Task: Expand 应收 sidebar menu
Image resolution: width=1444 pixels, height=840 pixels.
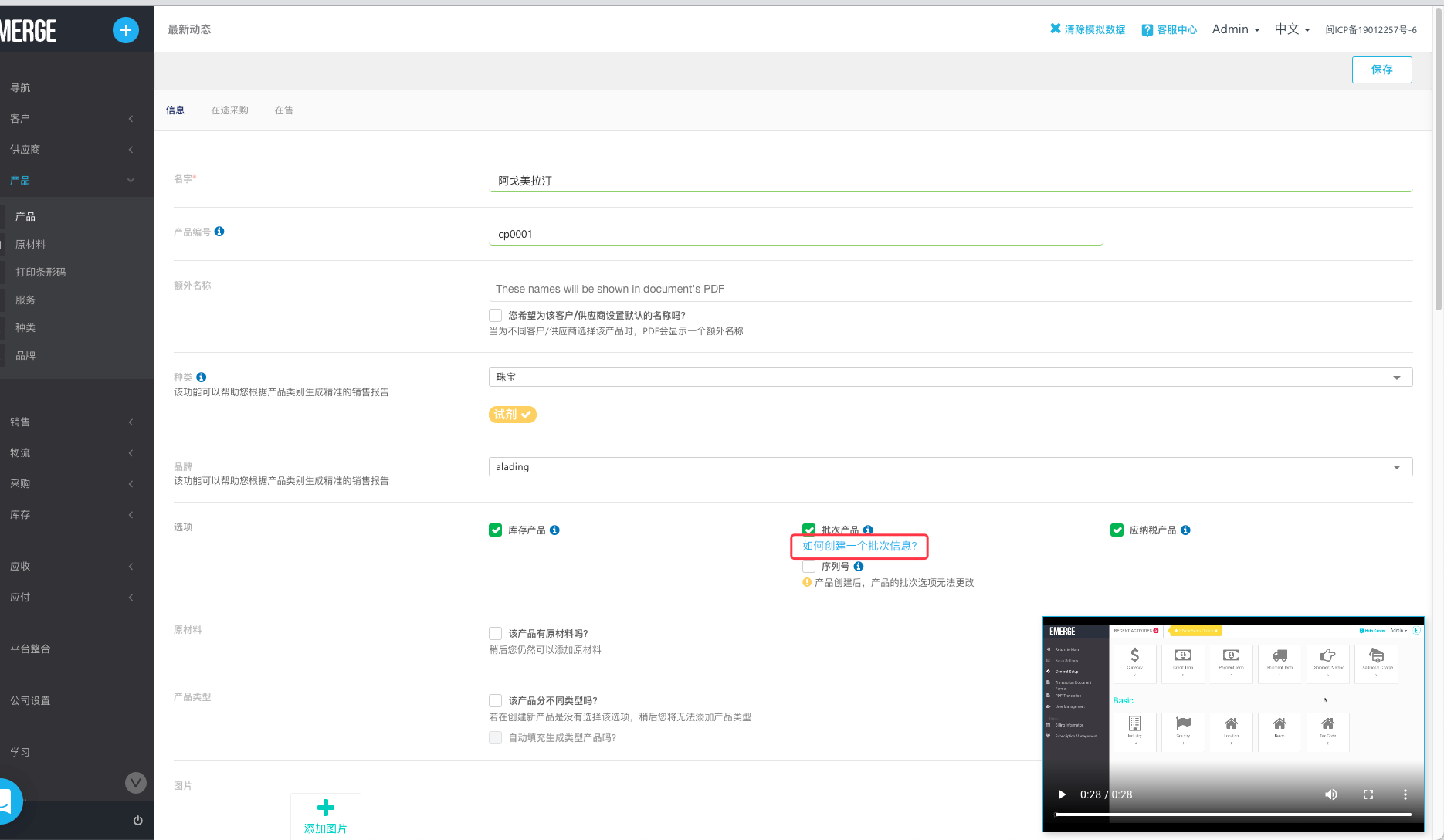Action: (x=77, y=566)
